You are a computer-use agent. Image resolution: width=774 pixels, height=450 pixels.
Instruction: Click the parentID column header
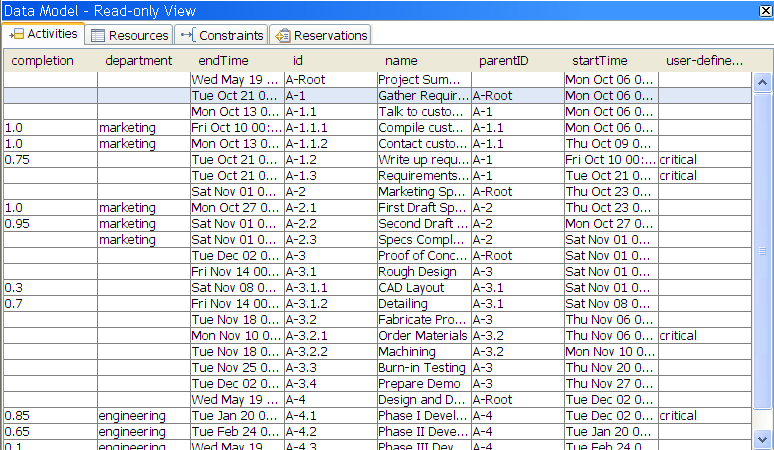(504, 61)
